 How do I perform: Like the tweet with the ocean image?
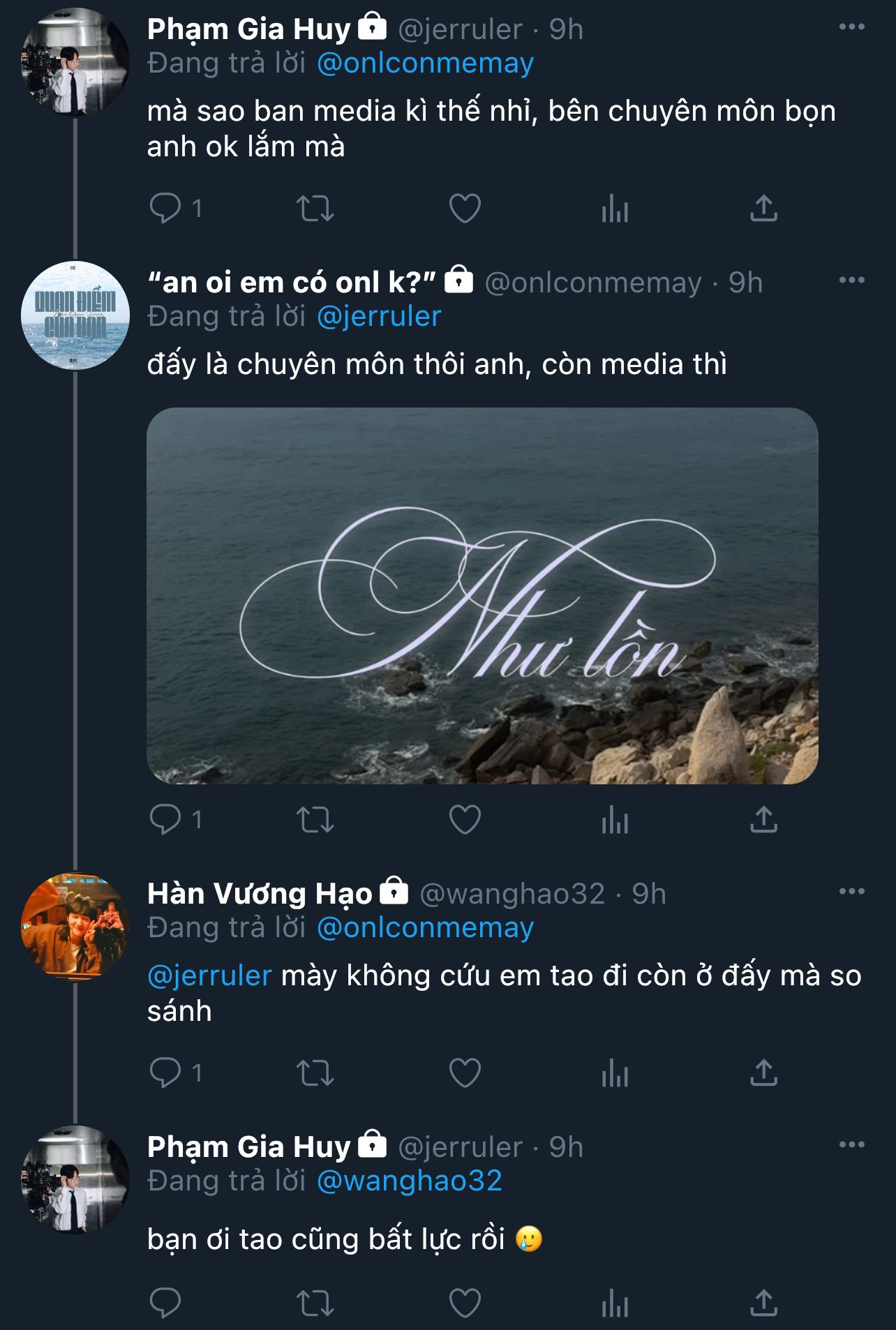tap(465, 819)
